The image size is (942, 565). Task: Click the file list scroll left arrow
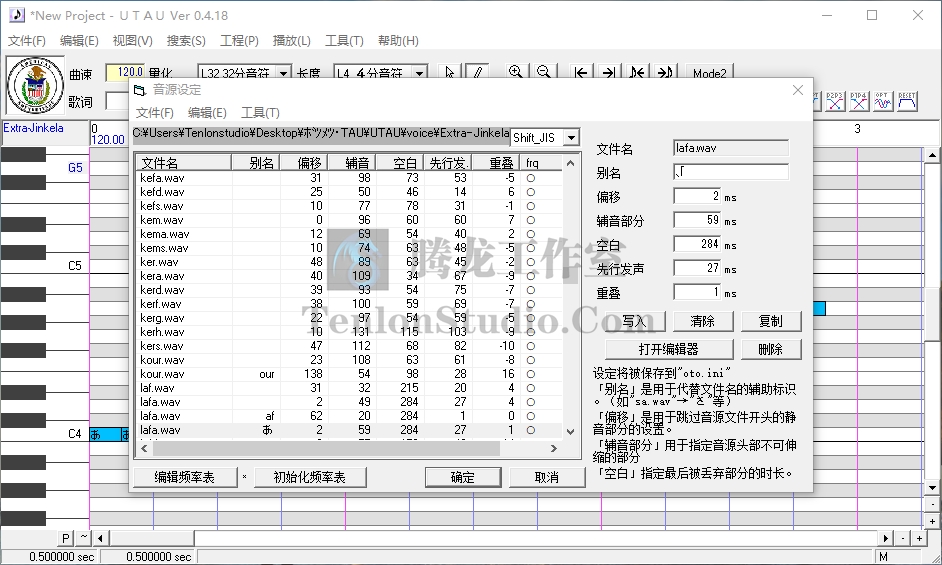tap(144, 448)
